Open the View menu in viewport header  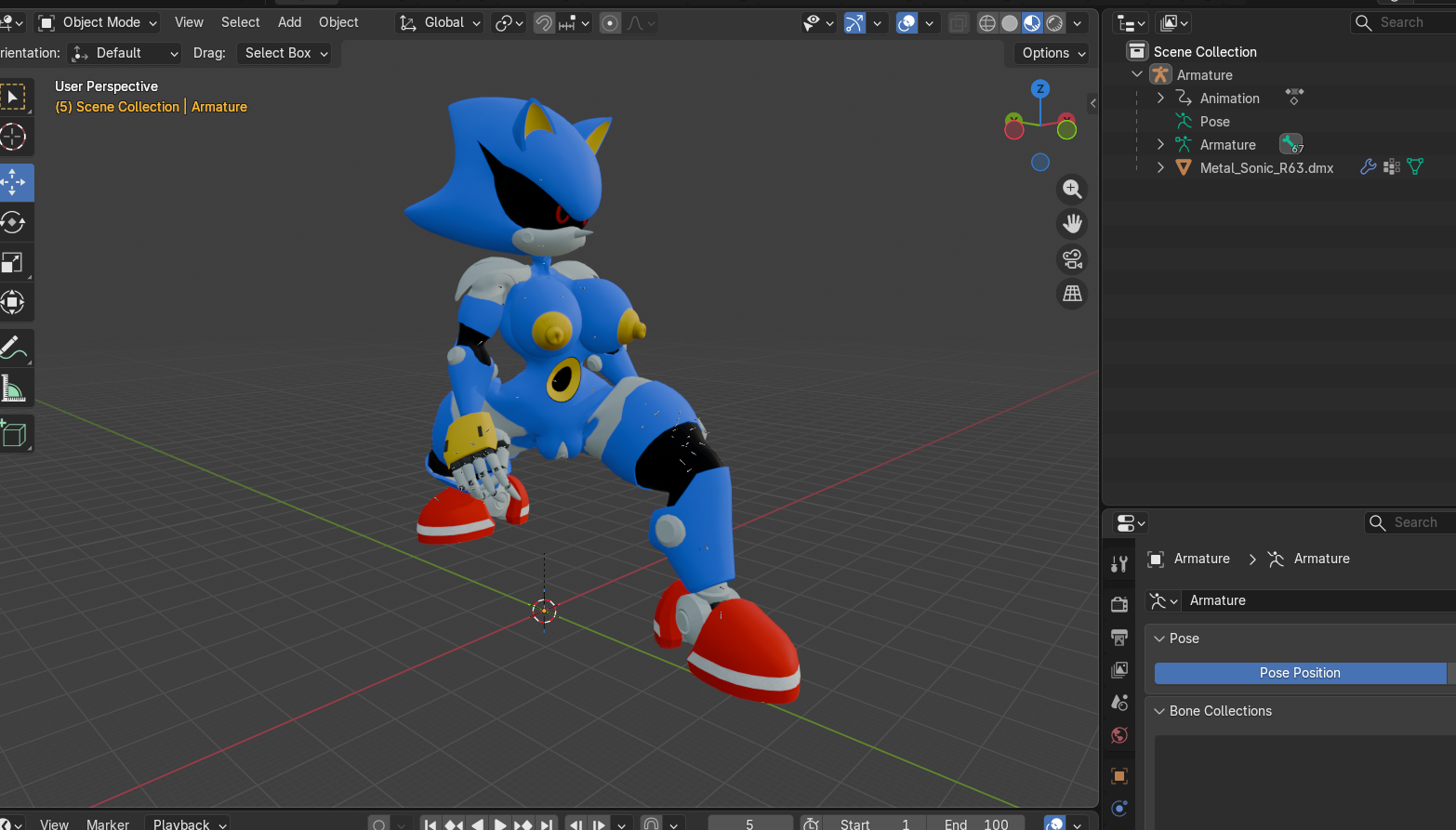[x=189, y=22]
